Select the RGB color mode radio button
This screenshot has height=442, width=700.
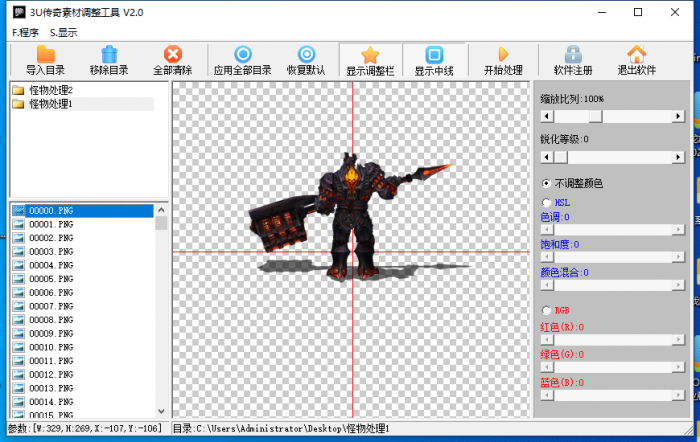(x=545, y=310)
